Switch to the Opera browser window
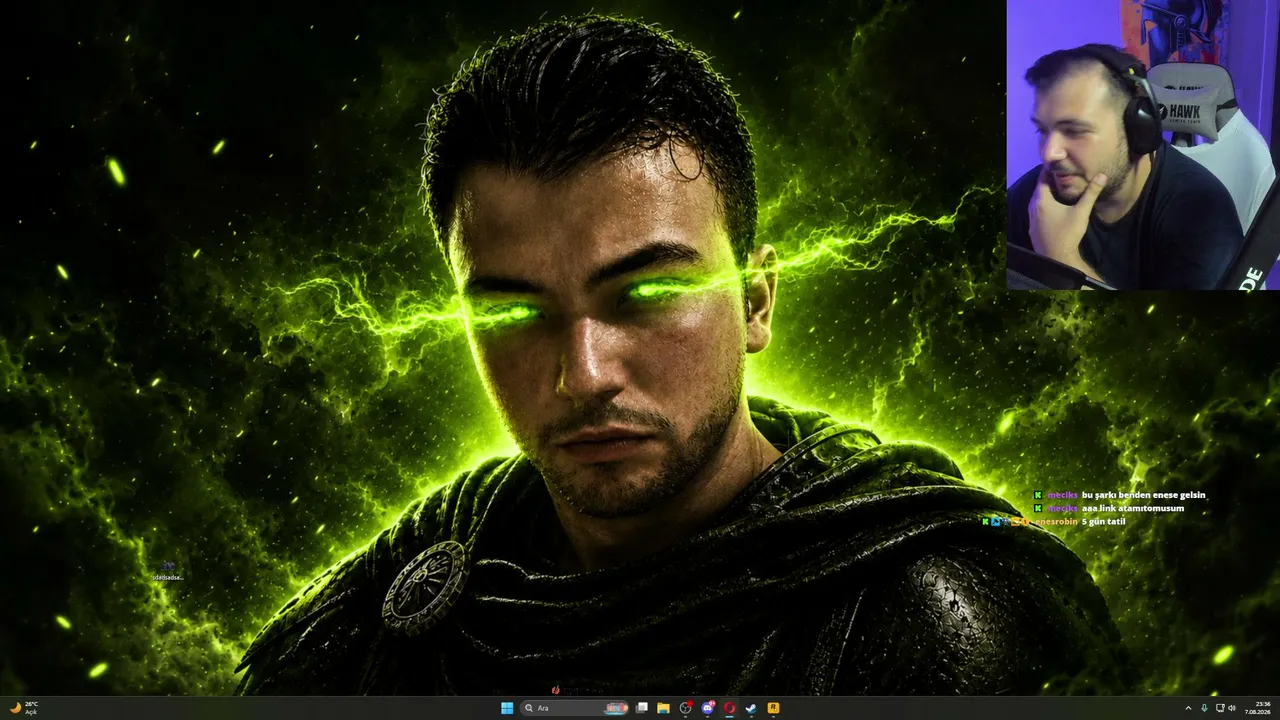 pyautogui.click(x=730, y=708)
